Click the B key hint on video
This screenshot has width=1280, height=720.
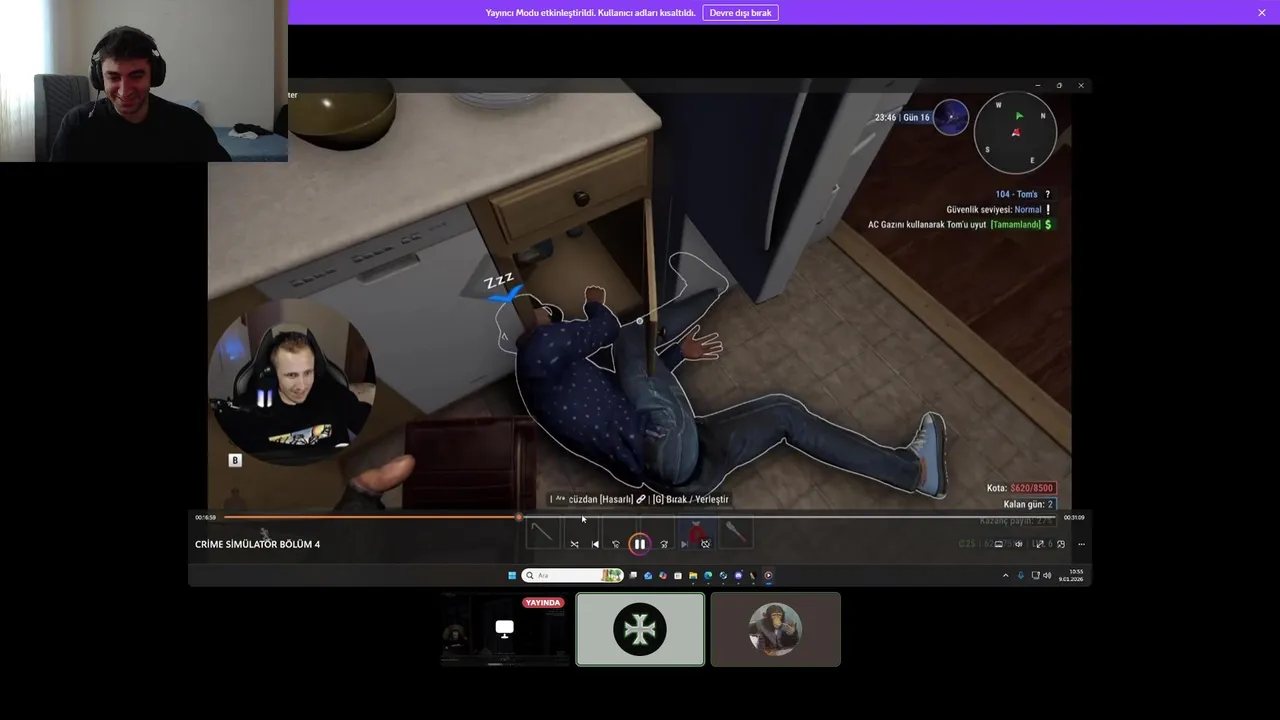point(235,460)
